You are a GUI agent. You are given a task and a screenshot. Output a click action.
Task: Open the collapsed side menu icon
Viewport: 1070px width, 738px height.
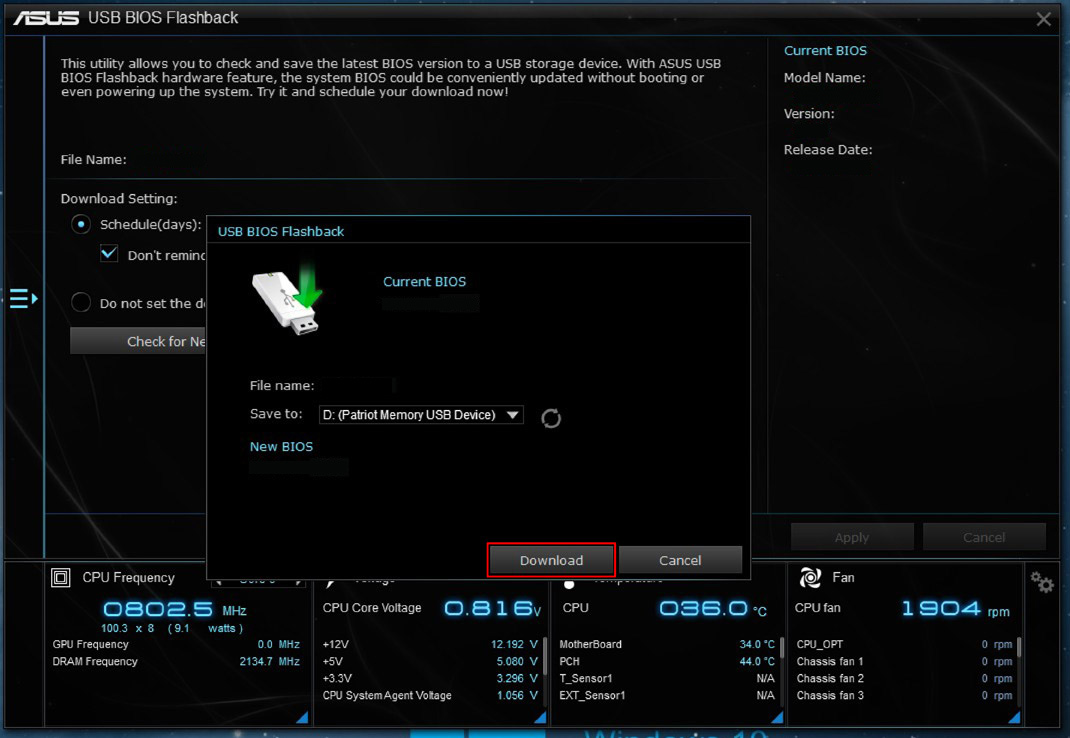tap(23, 298)
